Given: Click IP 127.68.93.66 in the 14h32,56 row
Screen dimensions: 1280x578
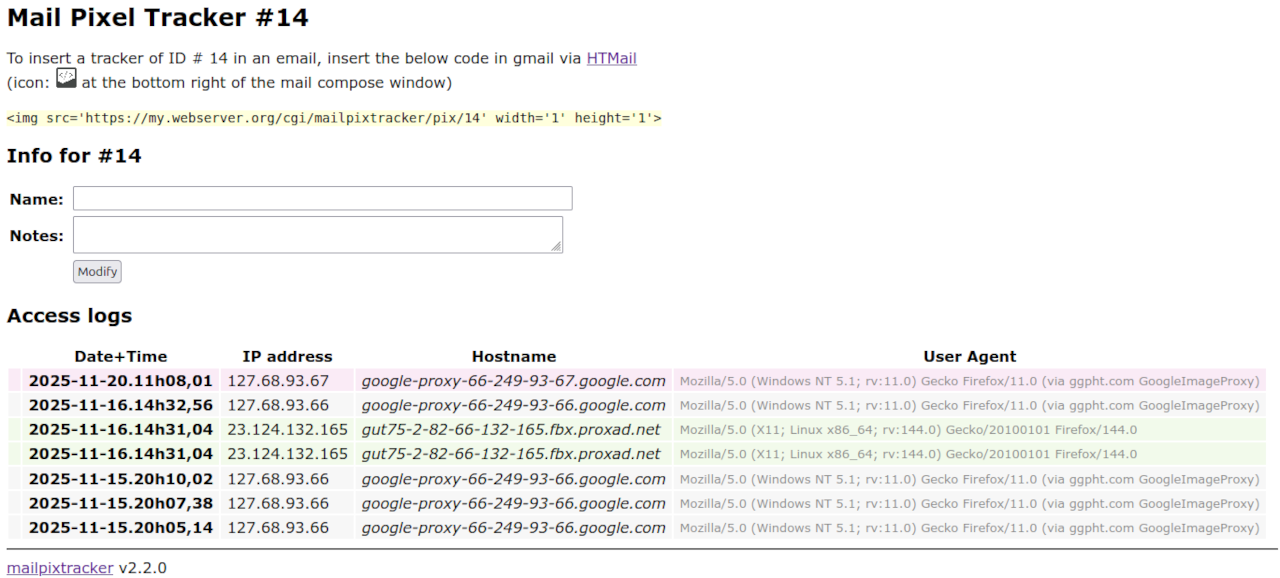Looking at the screenshot, I should pyautogui.click(x=278, y=405).
